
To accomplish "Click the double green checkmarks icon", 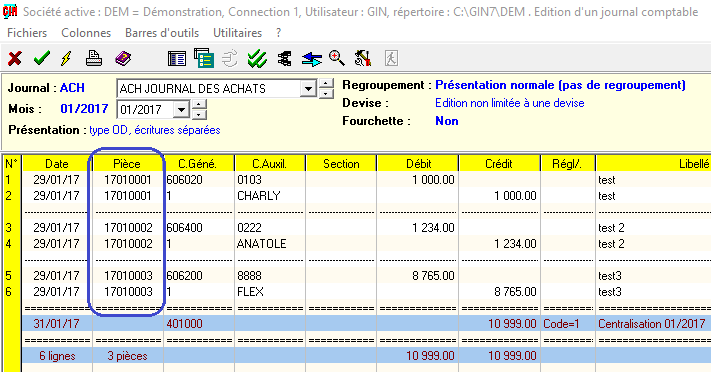I will [x=257, y=59].
